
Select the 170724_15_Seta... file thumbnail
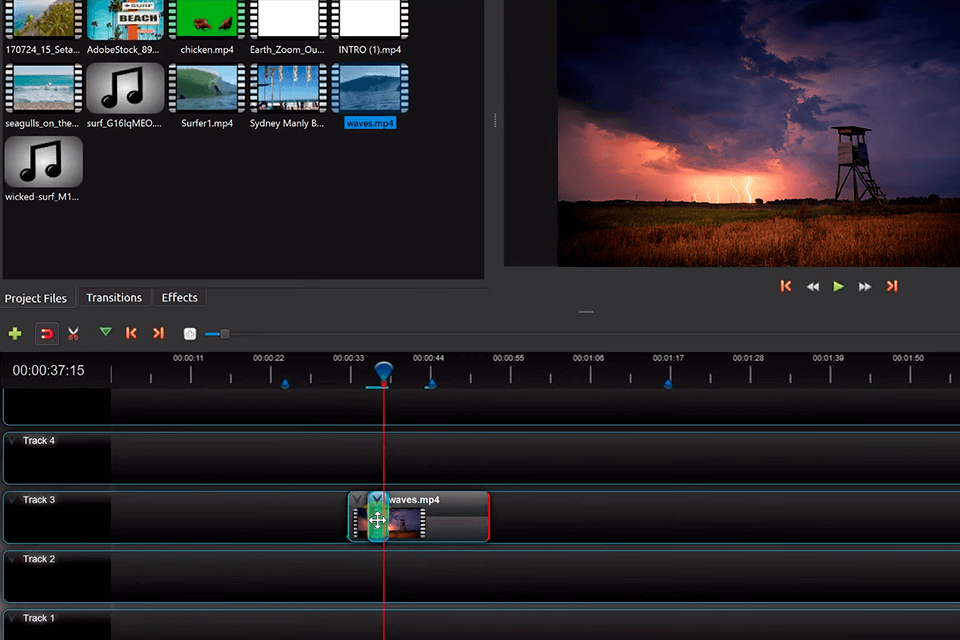pos(43,20)
